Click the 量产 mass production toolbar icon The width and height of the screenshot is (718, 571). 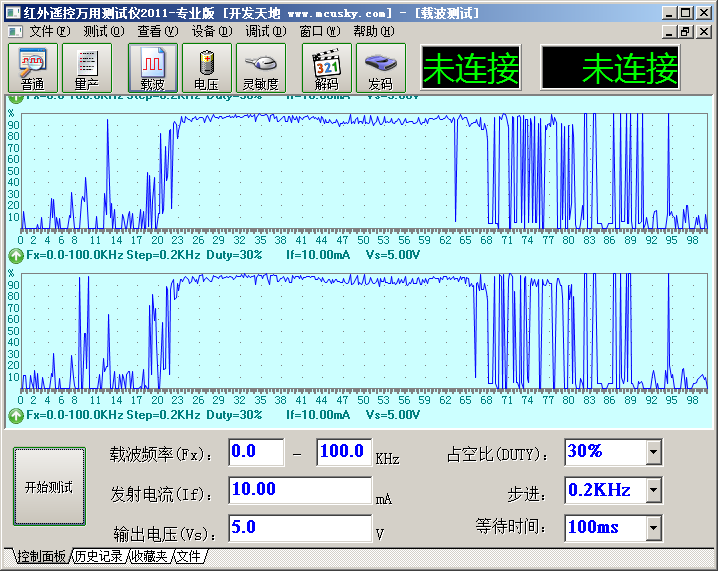[87, 68]
